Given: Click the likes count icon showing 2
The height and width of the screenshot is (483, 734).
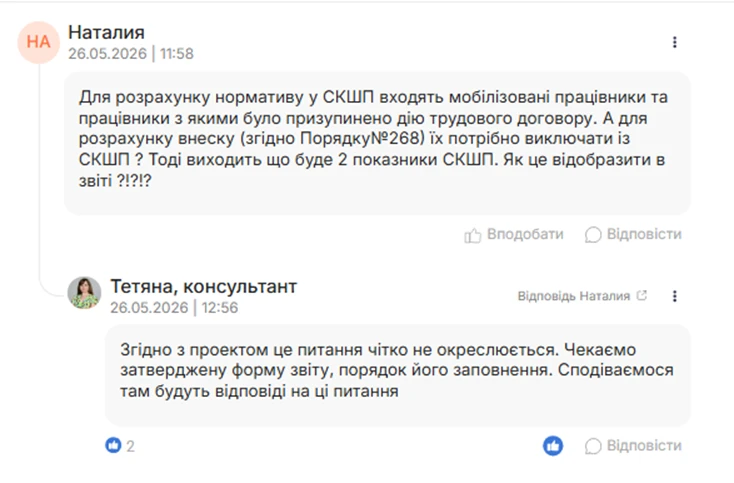Looking at the screenshot, I should pyautogui.click(x=113, y=445).
